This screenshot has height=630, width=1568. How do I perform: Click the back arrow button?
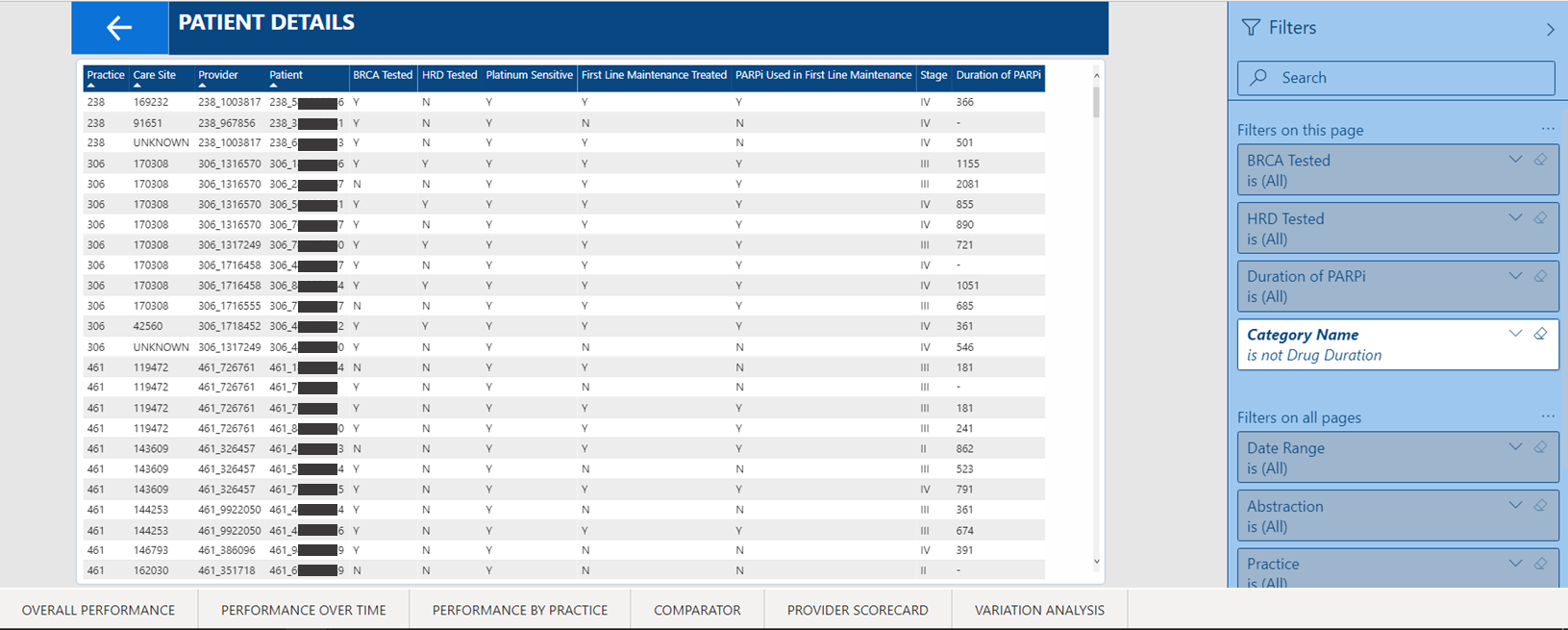(x=119, y=28)
